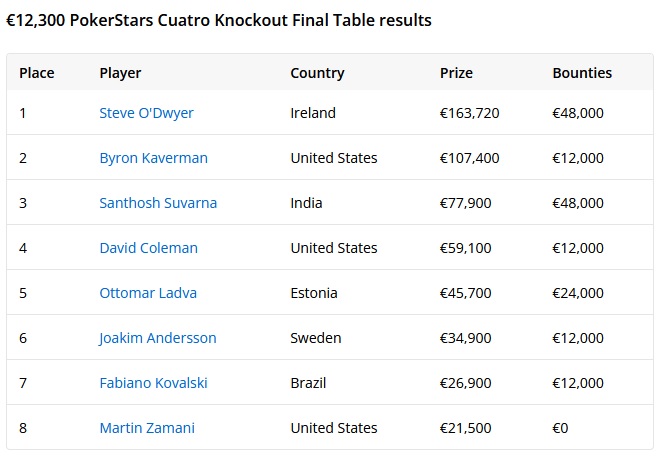Select the €0 bounties cell
662x460 pixels.
[561, 428]
